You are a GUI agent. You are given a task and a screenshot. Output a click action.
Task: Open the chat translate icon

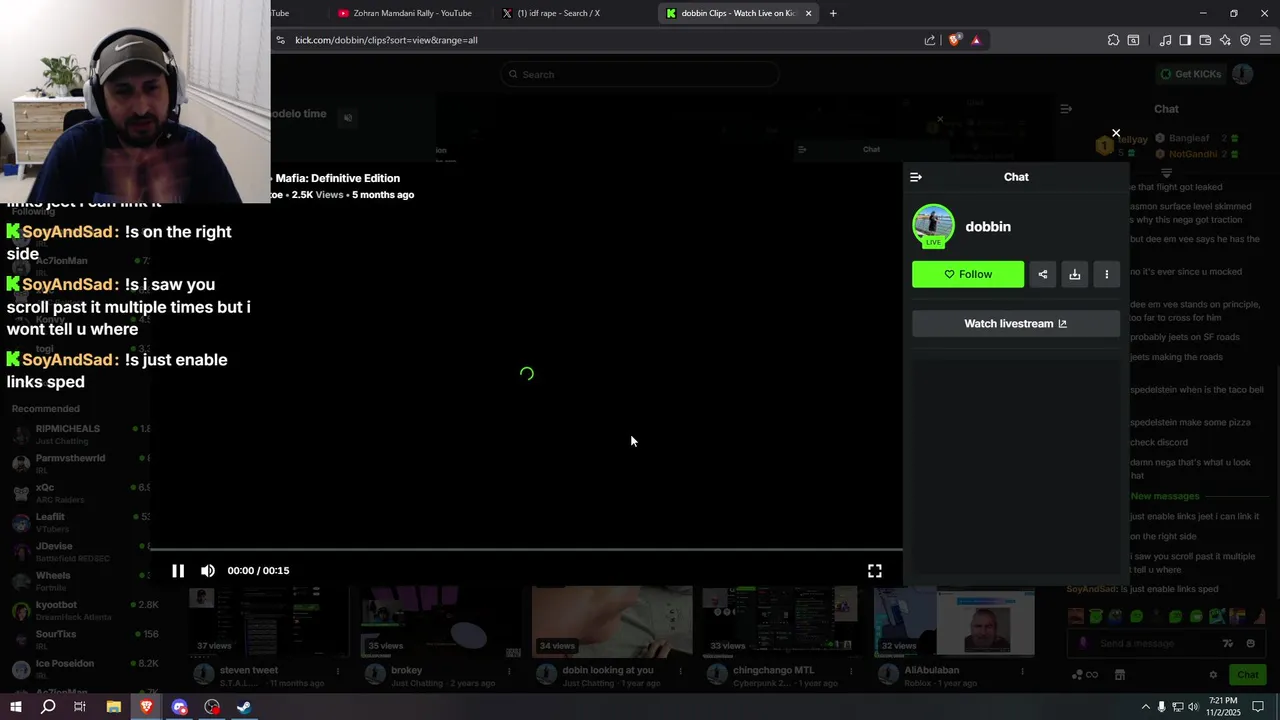[x=1228, y=644]
